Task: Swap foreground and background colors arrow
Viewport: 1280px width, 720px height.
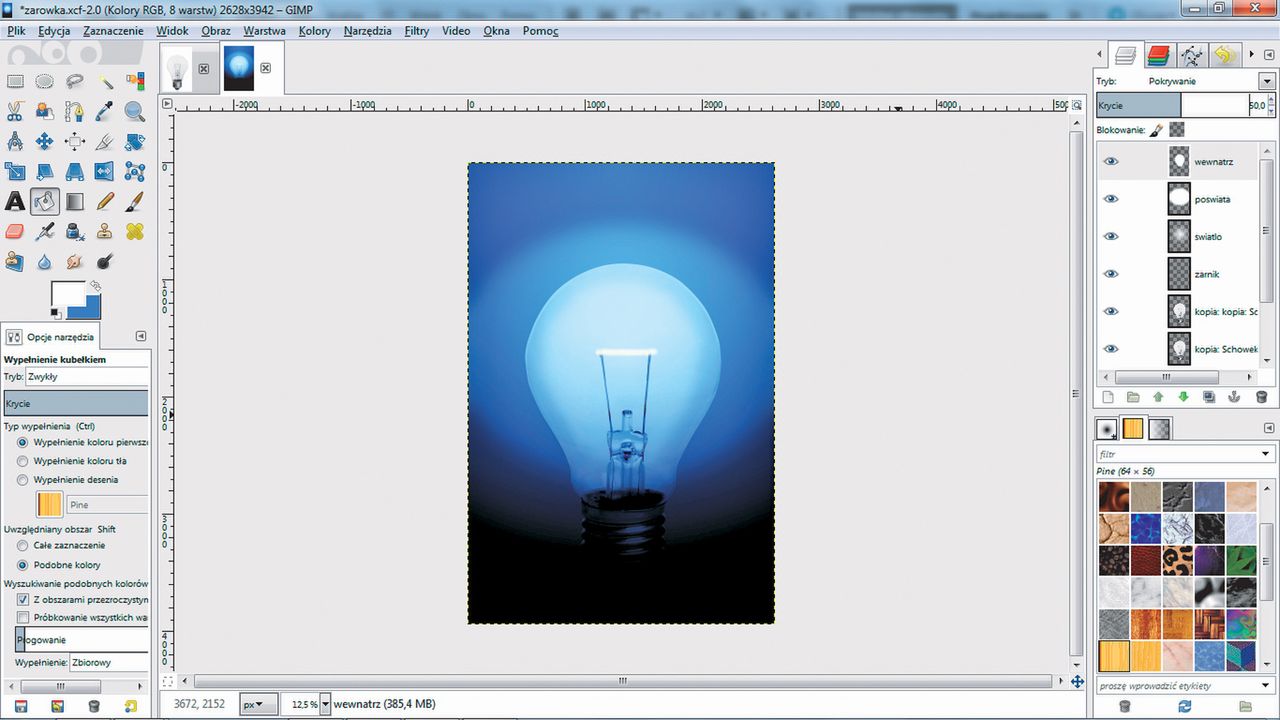Action: [x=95, y=286]
